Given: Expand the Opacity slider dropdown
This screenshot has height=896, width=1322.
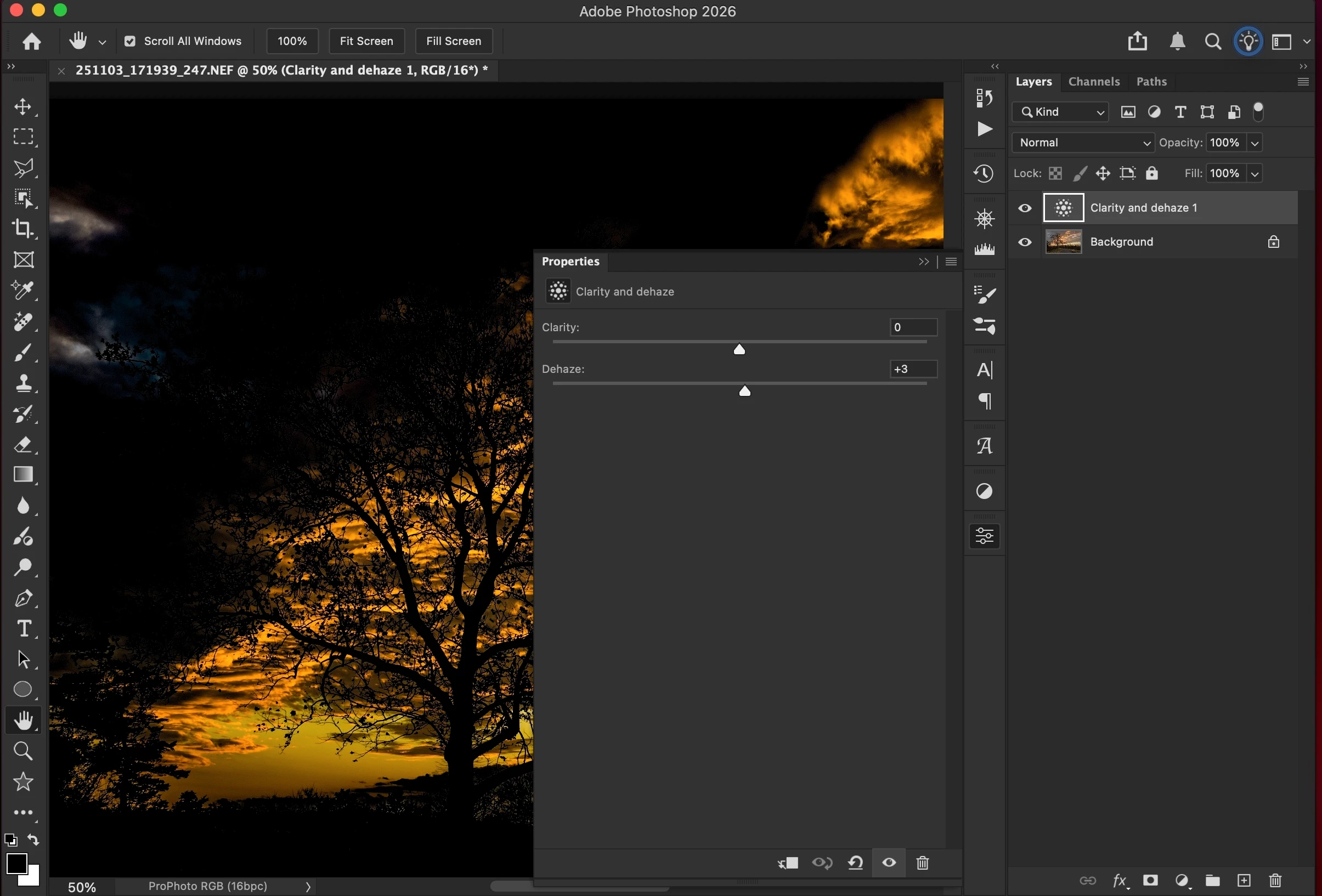Looking at the screenshot, I should point(1255,143).
